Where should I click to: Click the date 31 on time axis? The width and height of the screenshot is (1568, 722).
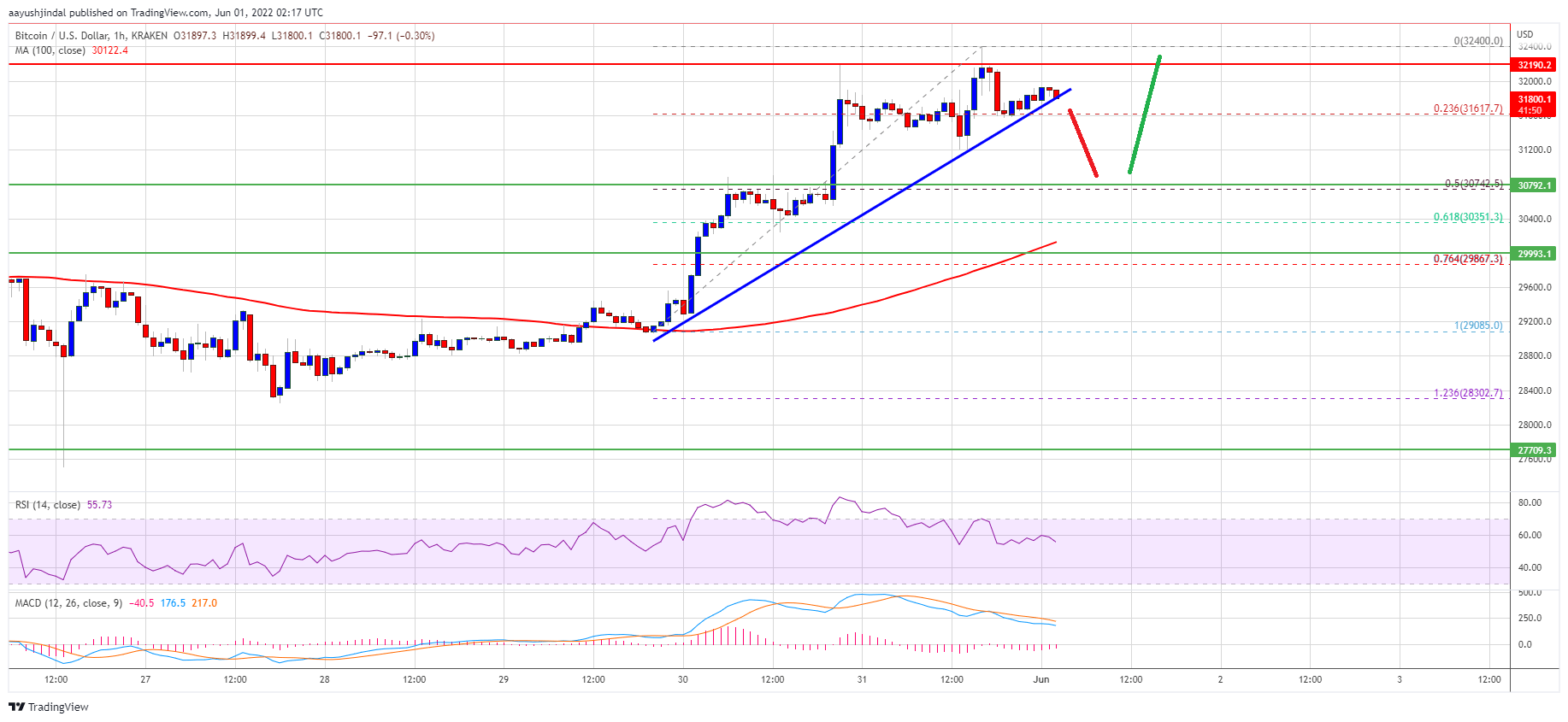pyautogui.click(x=862, y=680)
